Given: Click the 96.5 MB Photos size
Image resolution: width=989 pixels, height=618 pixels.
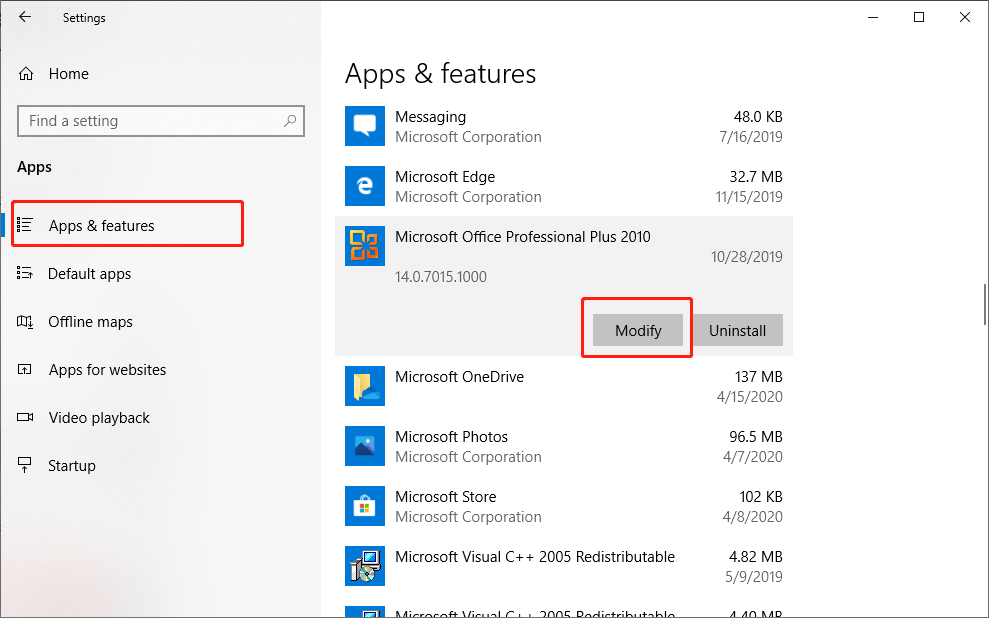Looking at the screenshot, I should coord(756,436).
